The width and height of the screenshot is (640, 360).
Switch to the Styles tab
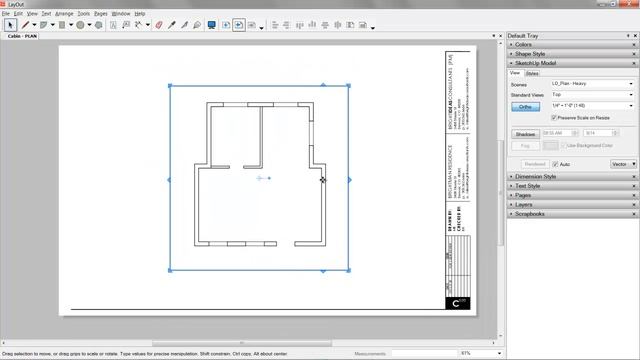532,73
